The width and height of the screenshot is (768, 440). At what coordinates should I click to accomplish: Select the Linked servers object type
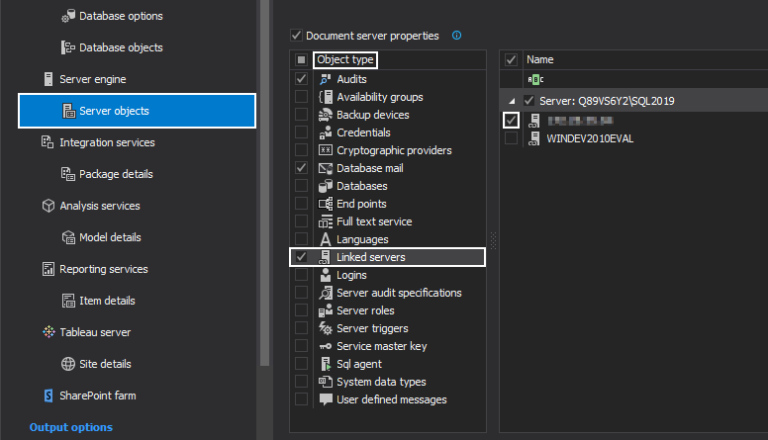click(x=371, y=257)
